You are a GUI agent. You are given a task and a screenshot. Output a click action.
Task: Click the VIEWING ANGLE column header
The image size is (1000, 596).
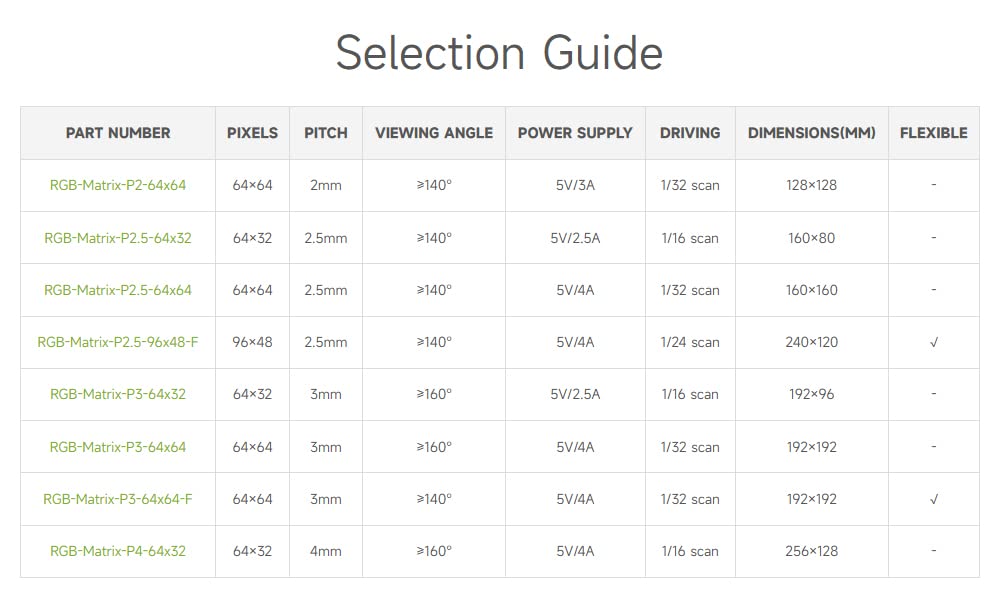(x=434, y=133)
